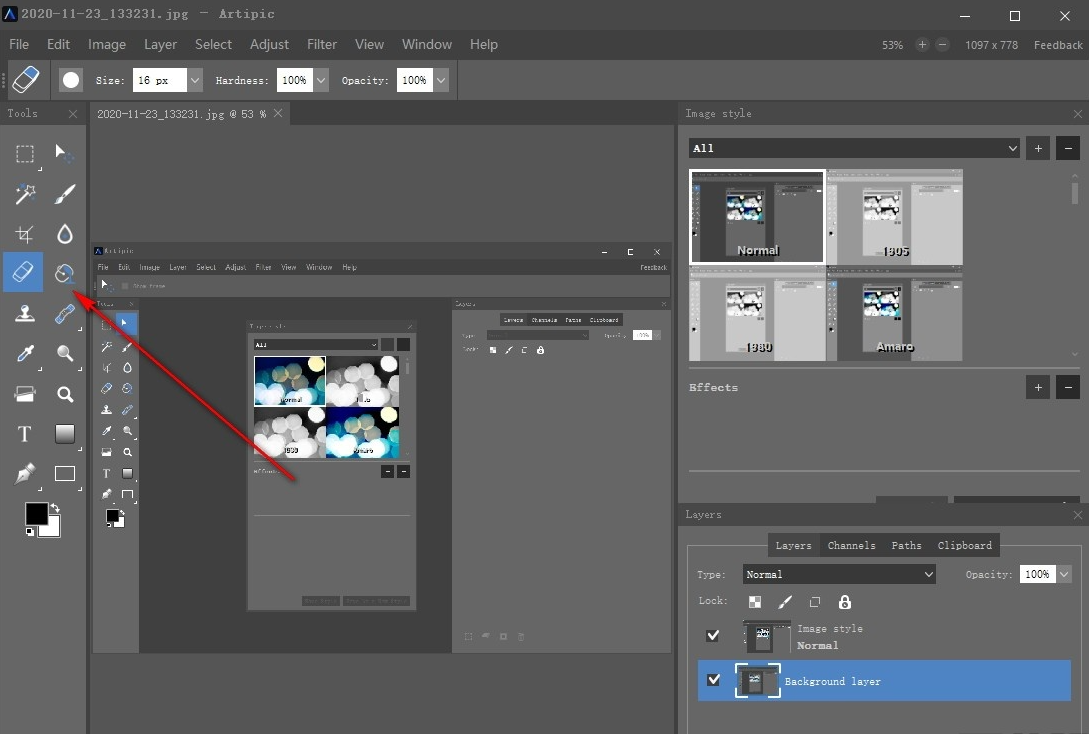
Task: Click the Size input field
Action: pos(160,80)
